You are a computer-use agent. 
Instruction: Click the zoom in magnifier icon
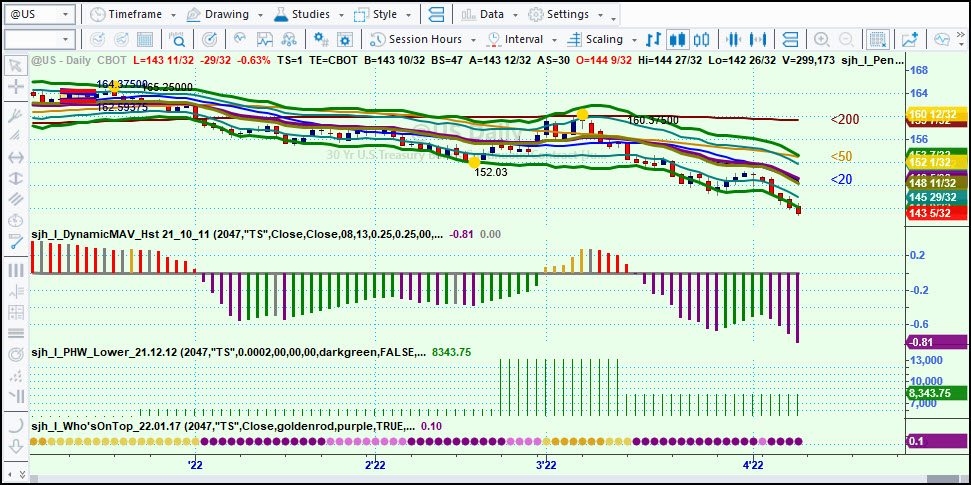click(x=822, y=40)
